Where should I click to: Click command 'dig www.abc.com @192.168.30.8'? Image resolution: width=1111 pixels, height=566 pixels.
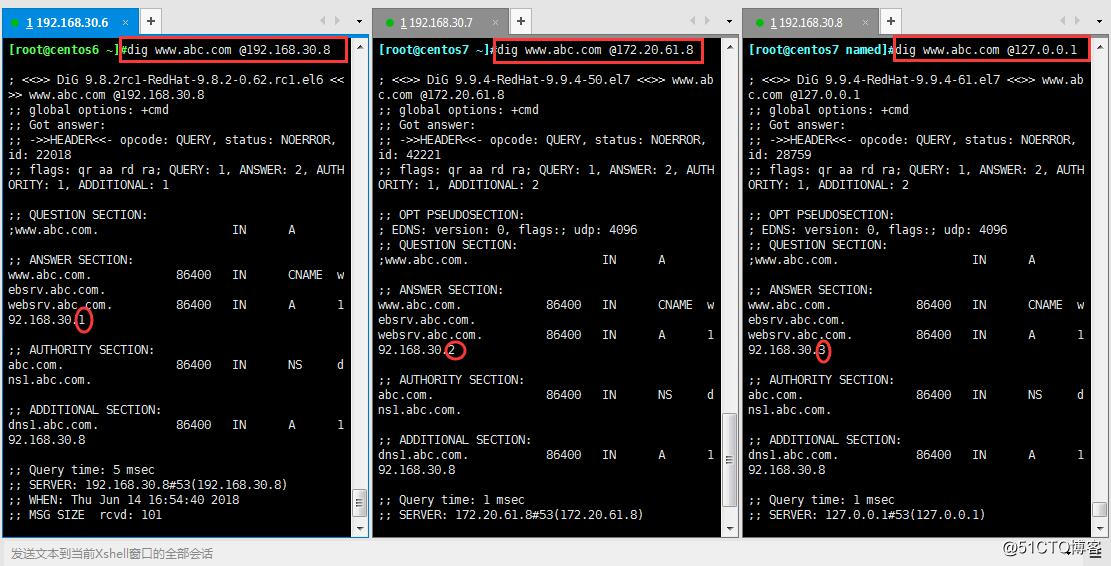229,50
